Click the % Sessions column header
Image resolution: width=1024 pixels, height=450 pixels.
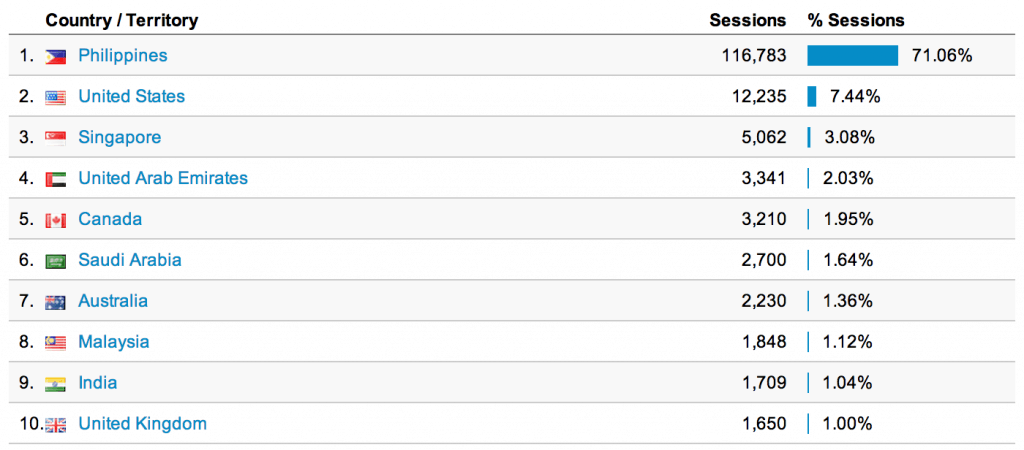(x=856, y=20)
